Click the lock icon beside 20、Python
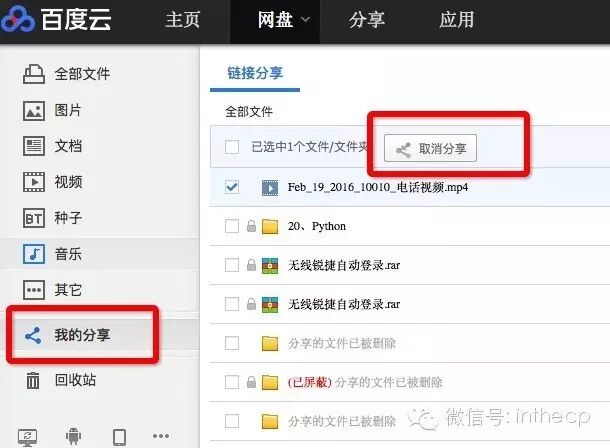Screen dimensions: 610x448 (x=251, y=226)
